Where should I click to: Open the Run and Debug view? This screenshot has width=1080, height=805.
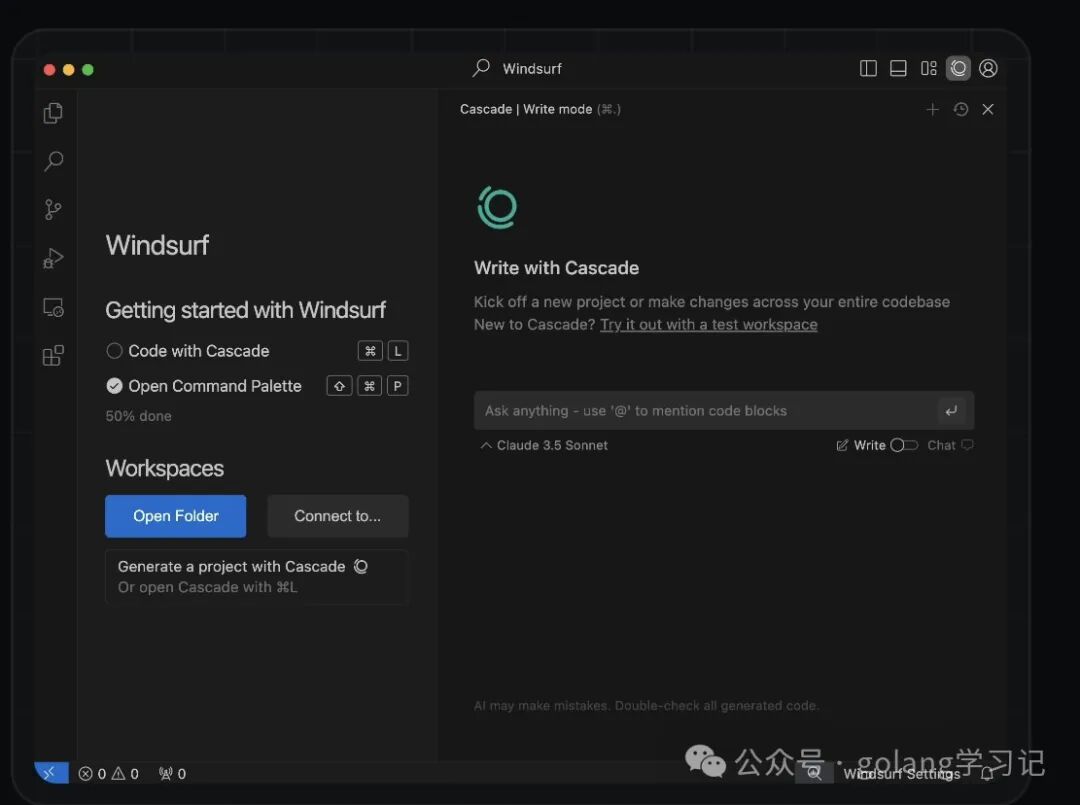[53, 258]
